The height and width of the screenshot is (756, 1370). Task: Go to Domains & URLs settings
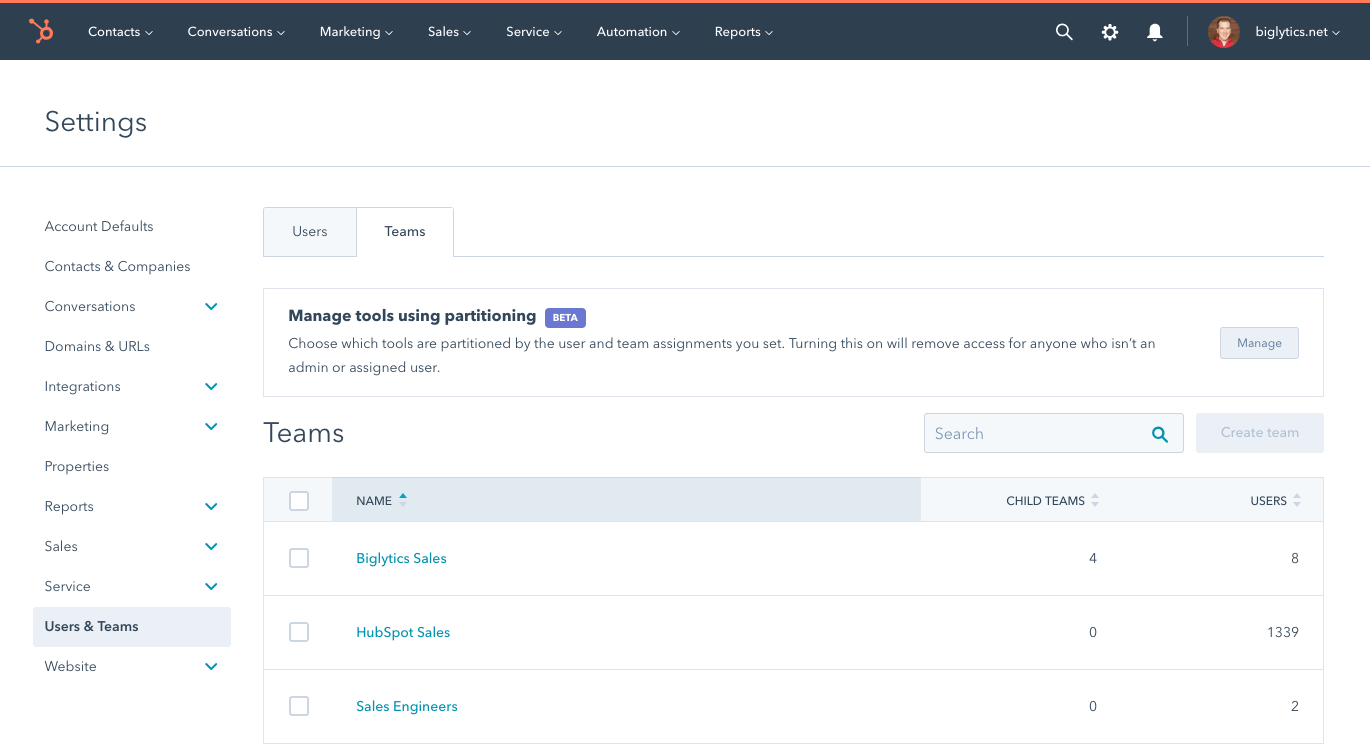(x=97, y=346)
